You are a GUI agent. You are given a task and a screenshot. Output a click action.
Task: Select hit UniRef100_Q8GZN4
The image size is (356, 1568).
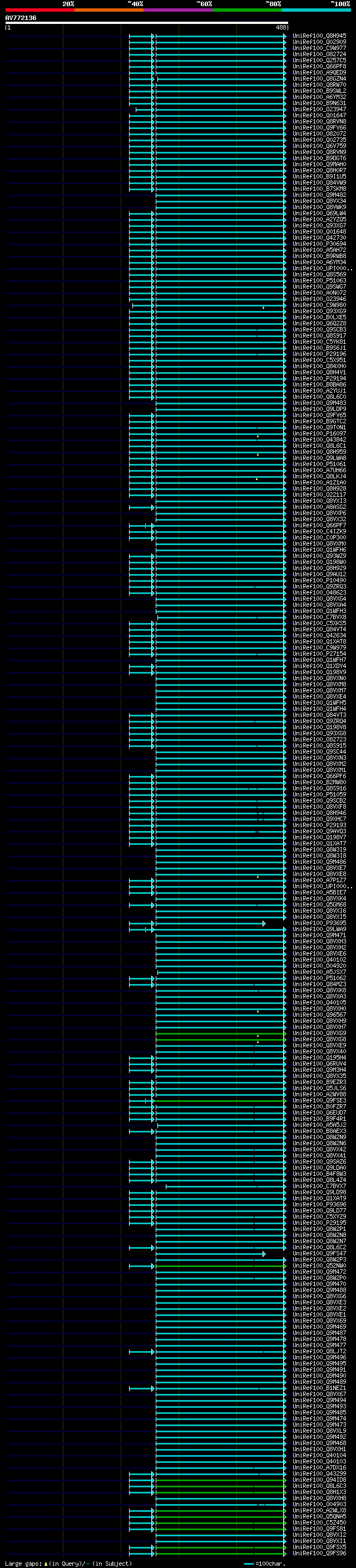(x=319, y=78)
